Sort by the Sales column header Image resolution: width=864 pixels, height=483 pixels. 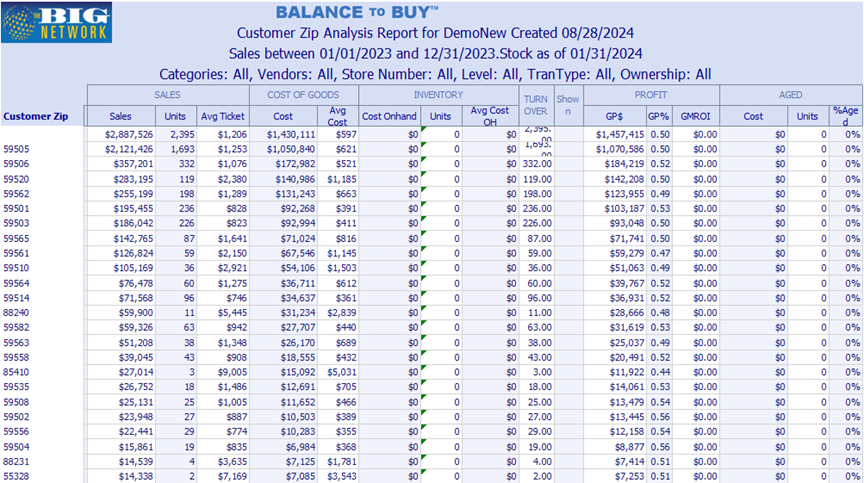click(x=120, y=116)
